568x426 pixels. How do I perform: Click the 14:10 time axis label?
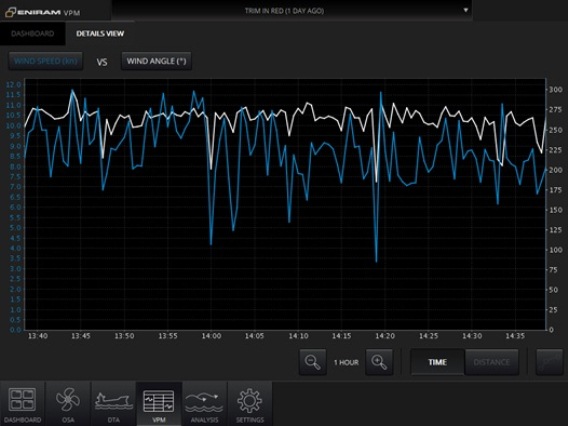pos(298,336)
